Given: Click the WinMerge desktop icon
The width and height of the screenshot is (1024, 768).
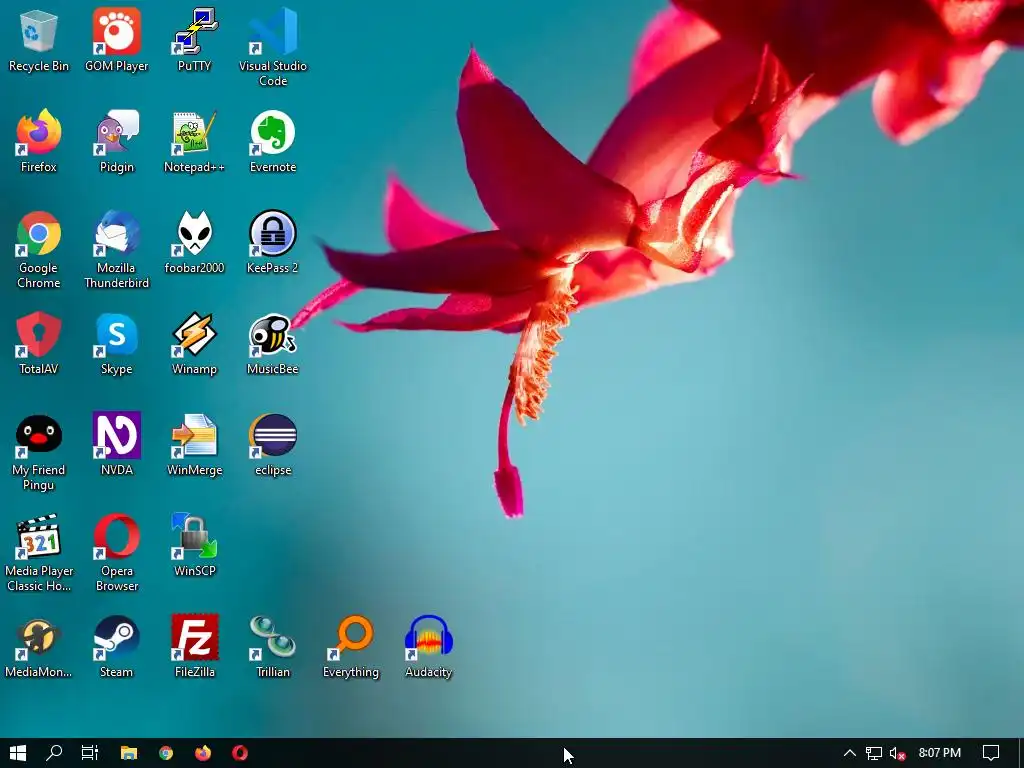Looking at the screenshot, I should 195,444.
